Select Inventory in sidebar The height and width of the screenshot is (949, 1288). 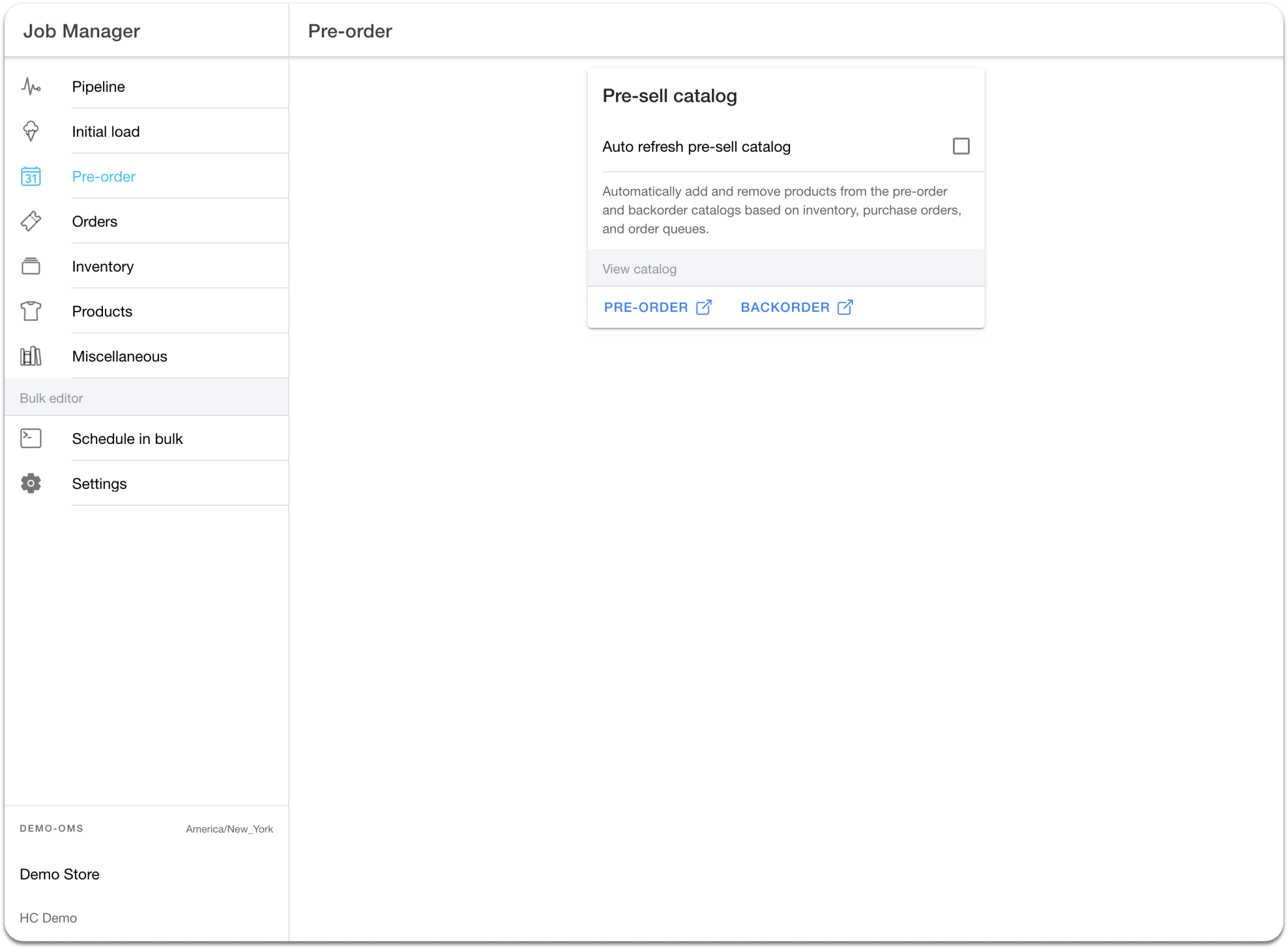point(103,267)
